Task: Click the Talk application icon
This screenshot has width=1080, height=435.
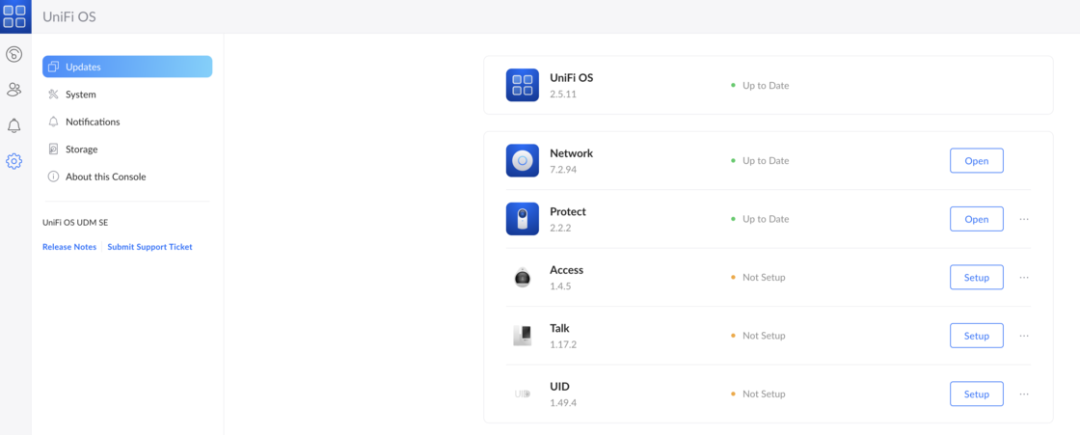Action: [x=522, y=336]
